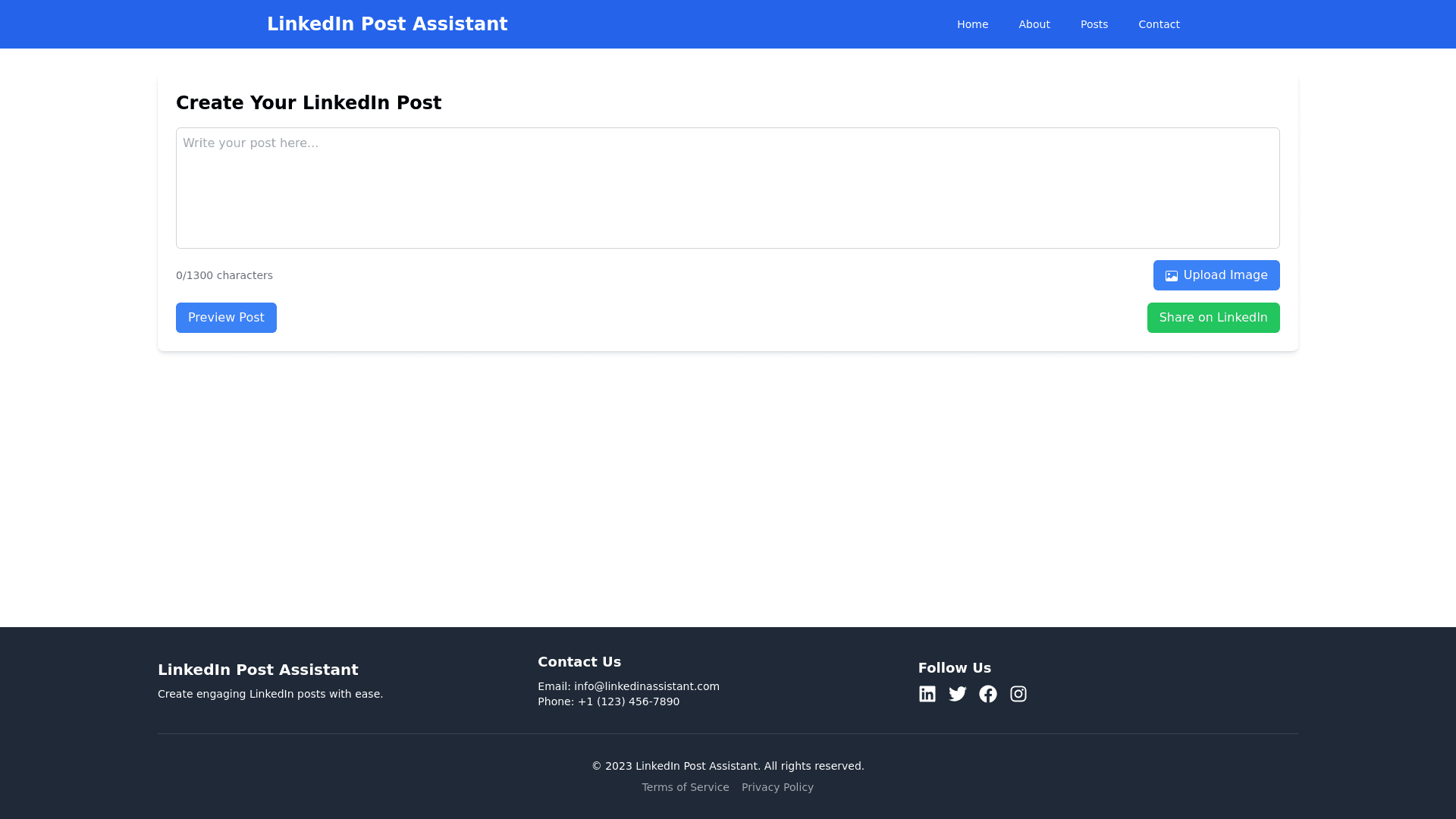Viewport: 1456px width, 819px height.
Task: Open the Twitter bird icon
Action: point(957,694)
